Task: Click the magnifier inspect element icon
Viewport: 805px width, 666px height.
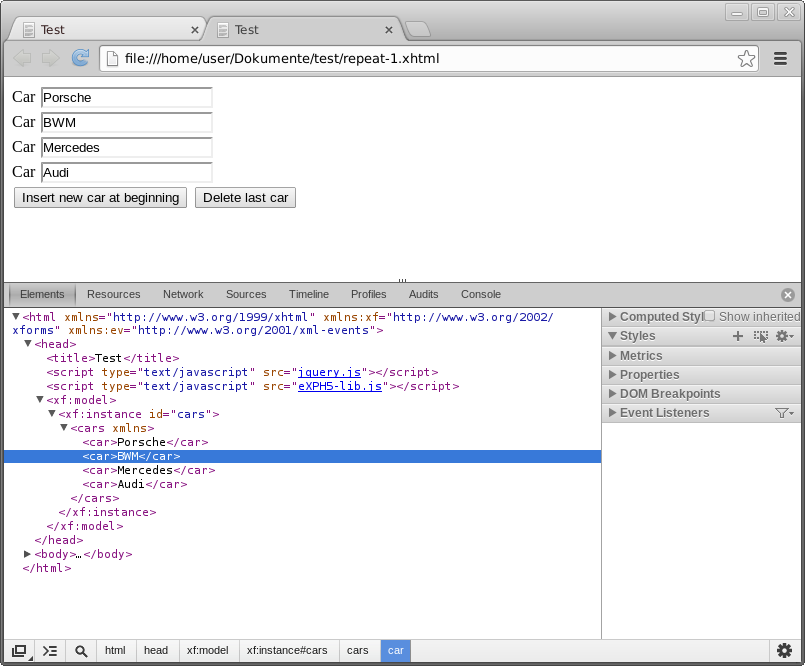Action: tap(81, 651)
